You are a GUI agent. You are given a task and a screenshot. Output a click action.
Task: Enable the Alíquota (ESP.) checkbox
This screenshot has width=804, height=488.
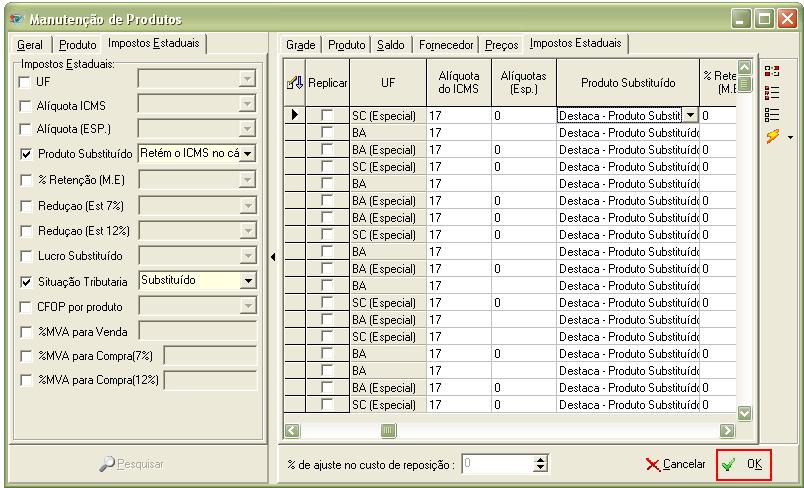point(25,129)
